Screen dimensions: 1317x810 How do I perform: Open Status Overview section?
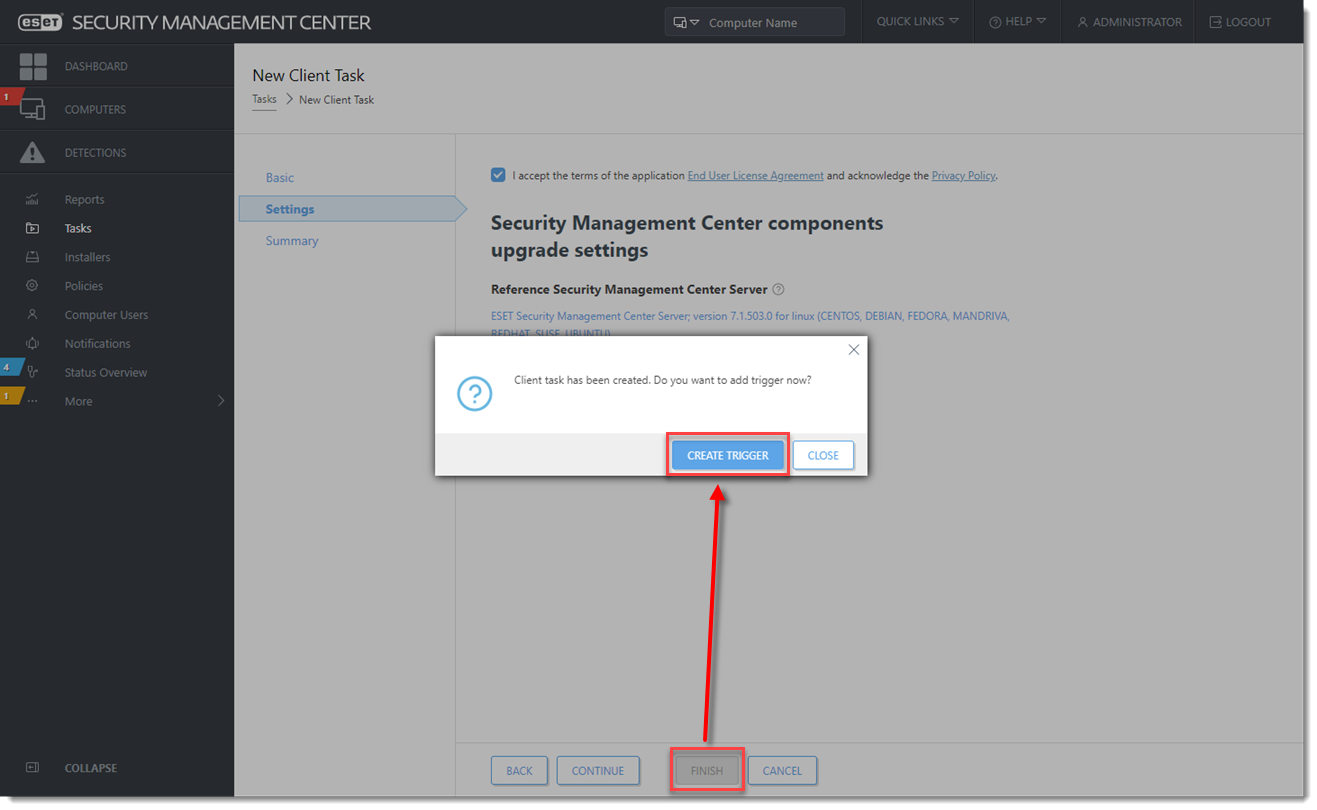pos(106,373)
